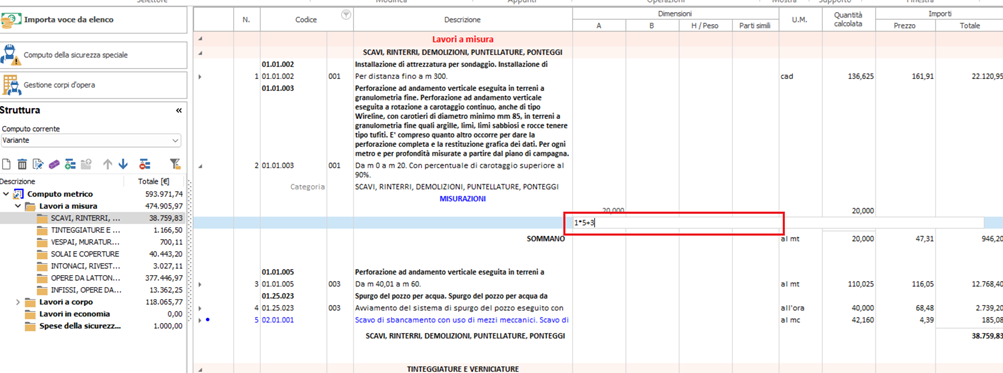The image size is (1003, 373).
Task: Collapse the Lavori a misura section row
Action: [200, 40]
